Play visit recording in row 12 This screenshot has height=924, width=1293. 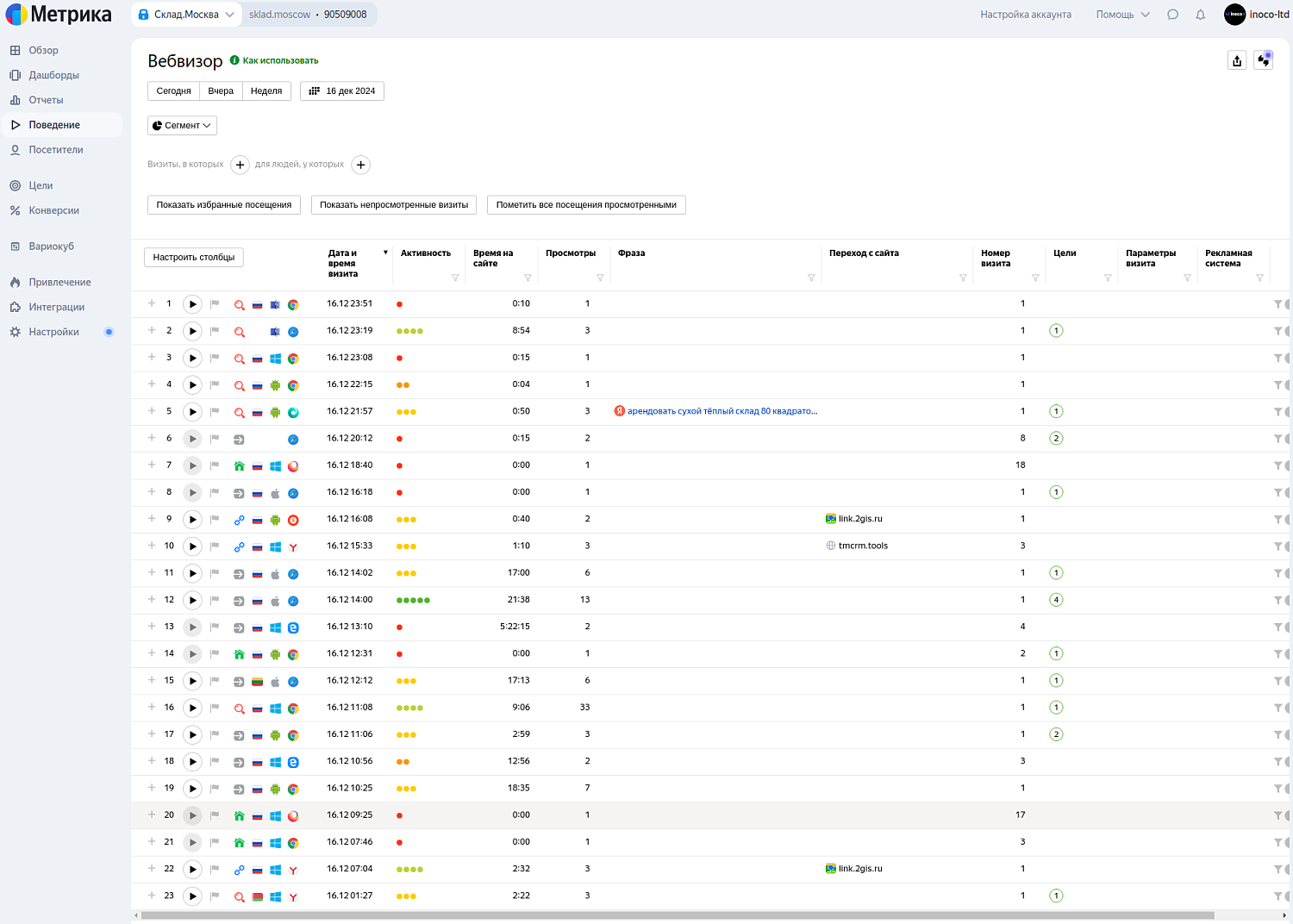point(192,600)
